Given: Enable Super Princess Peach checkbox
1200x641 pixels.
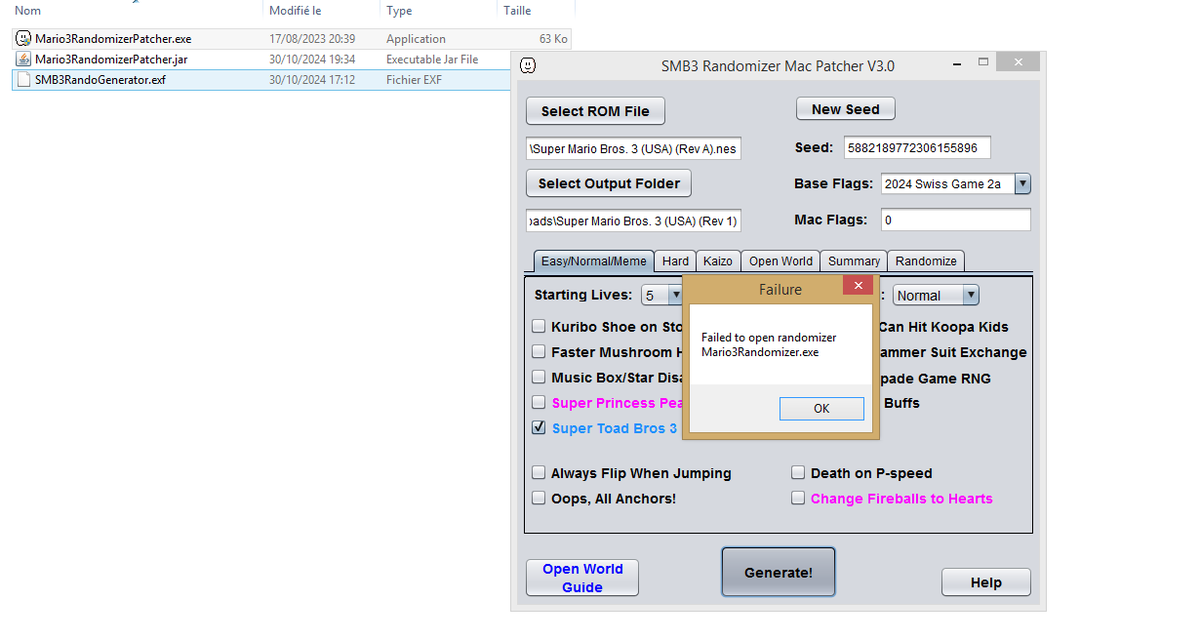Looking at the screenshot, I should click(x=539, y=403).
